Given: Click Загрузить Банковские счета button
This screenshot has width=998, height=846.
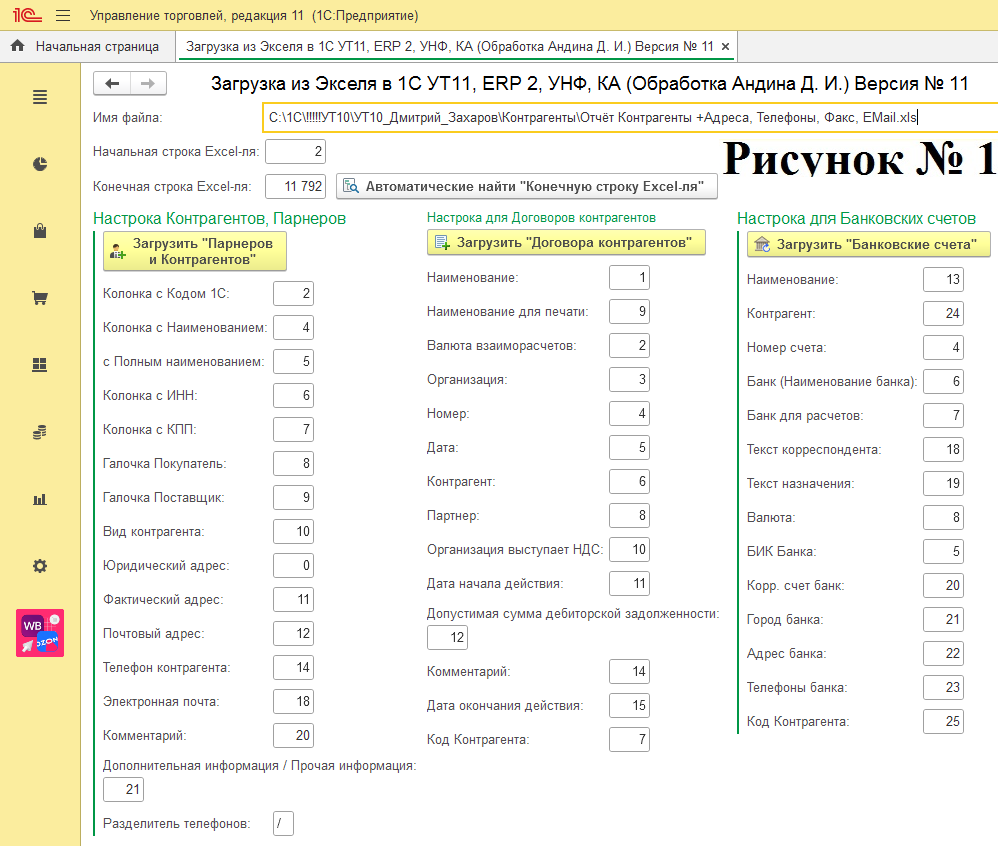Looking at the screenshot, I should 868,244.
